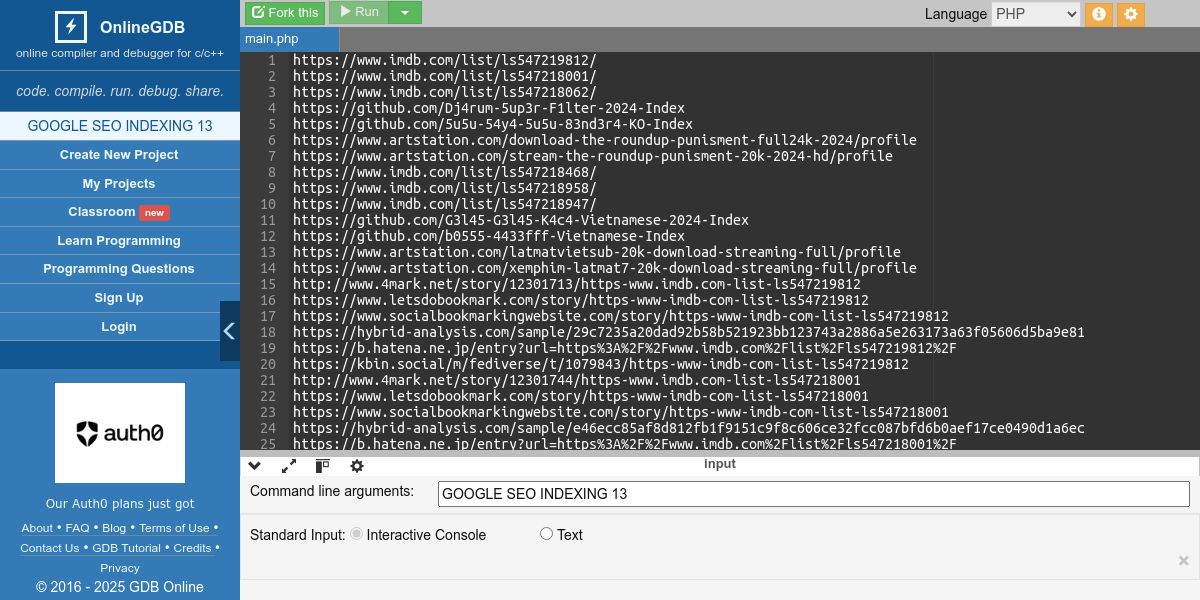Image resolution: width=1200 pixels, height=600 pixels.
Task: Open the input panel gear settings
Action: tap(357, 466)
